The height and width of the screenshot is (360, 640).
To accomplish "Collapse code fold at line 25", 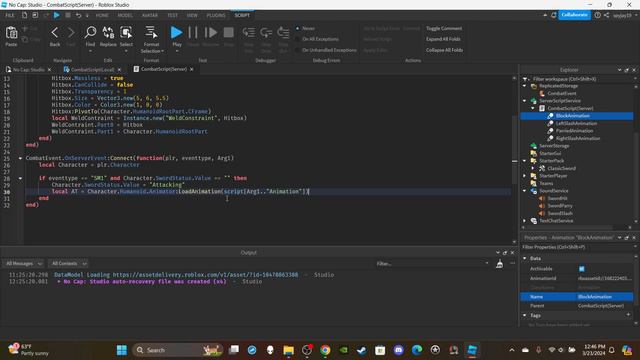I will click(20, 158).
